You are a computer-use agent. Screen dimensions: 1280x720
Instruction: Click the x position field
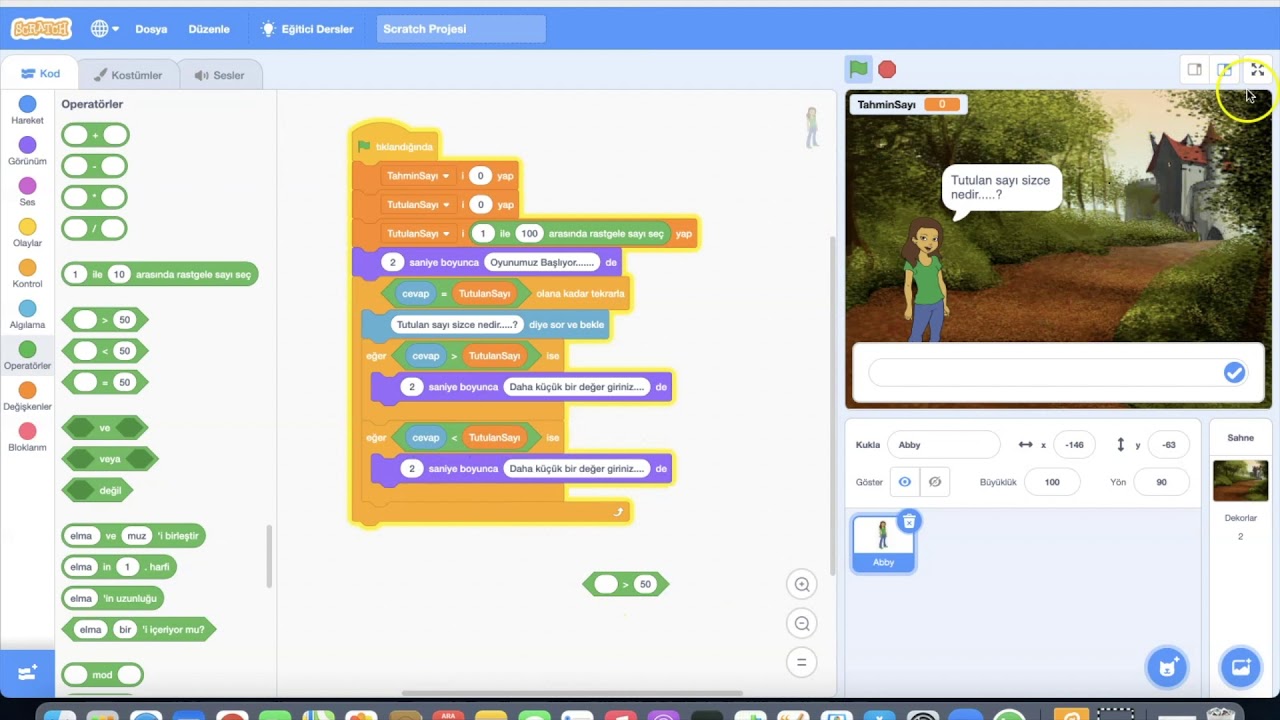[1074, 445]
